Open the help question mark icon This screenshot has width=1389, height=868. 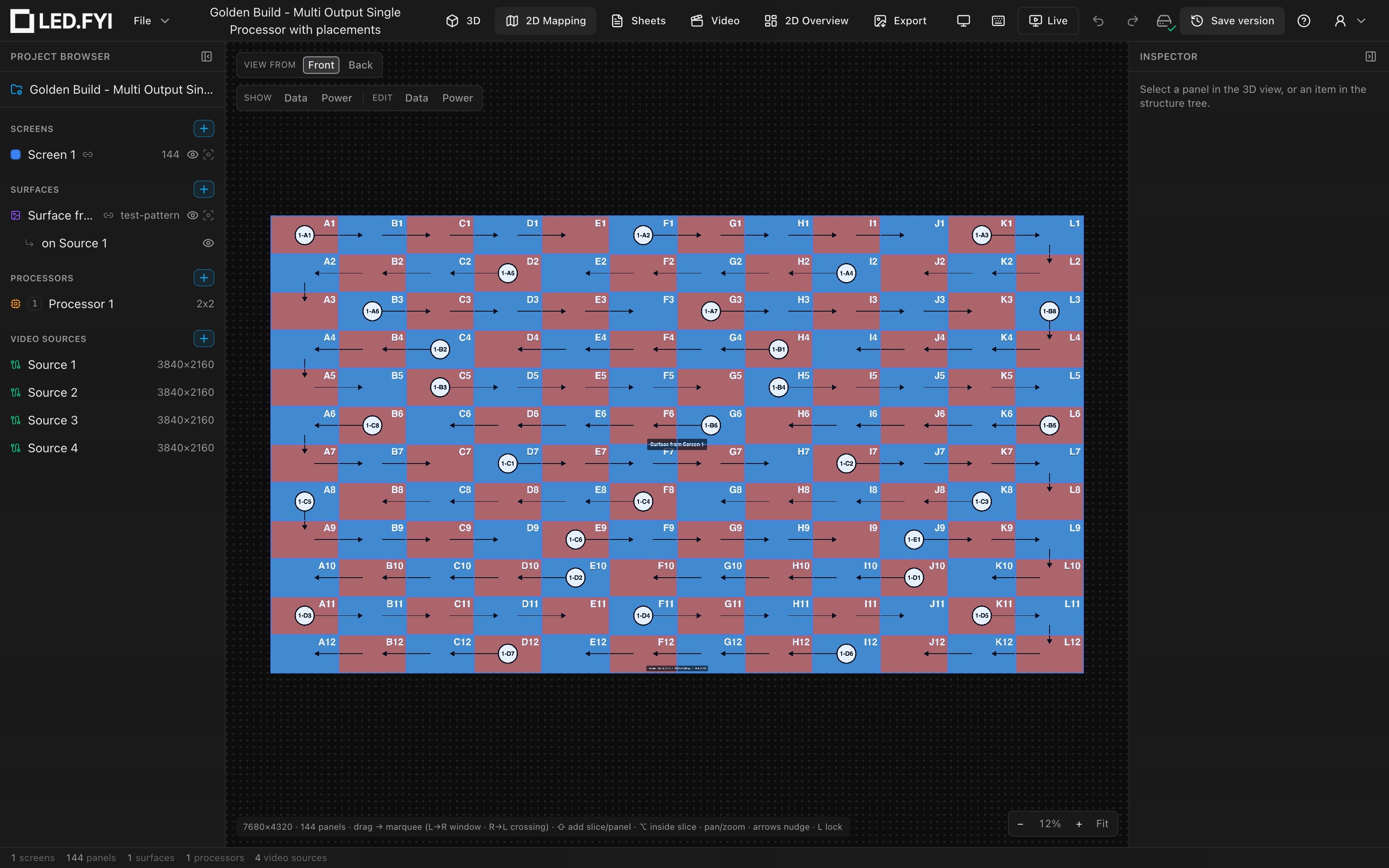click(x=1303, y=21)
